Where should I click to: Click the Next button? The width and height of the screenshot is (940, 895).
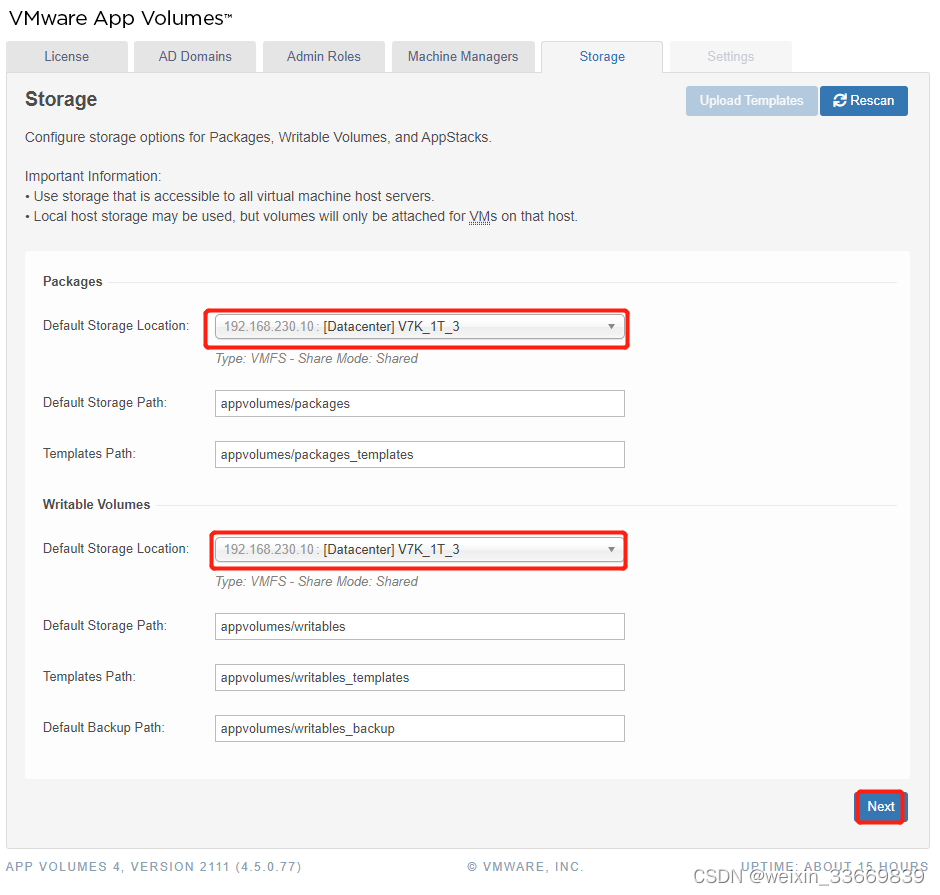tap(880, 807)
